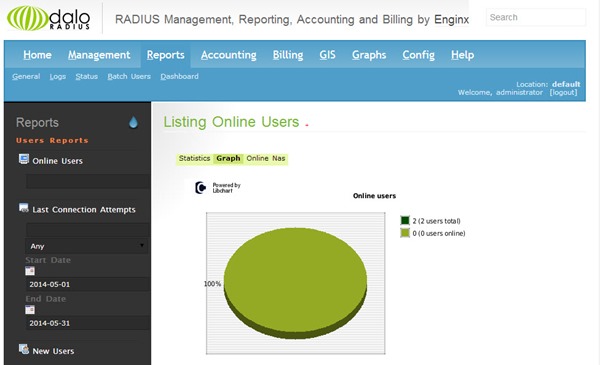600x365 pixels.
Task: Open the Graphs menu
Action: pos(369,55)
